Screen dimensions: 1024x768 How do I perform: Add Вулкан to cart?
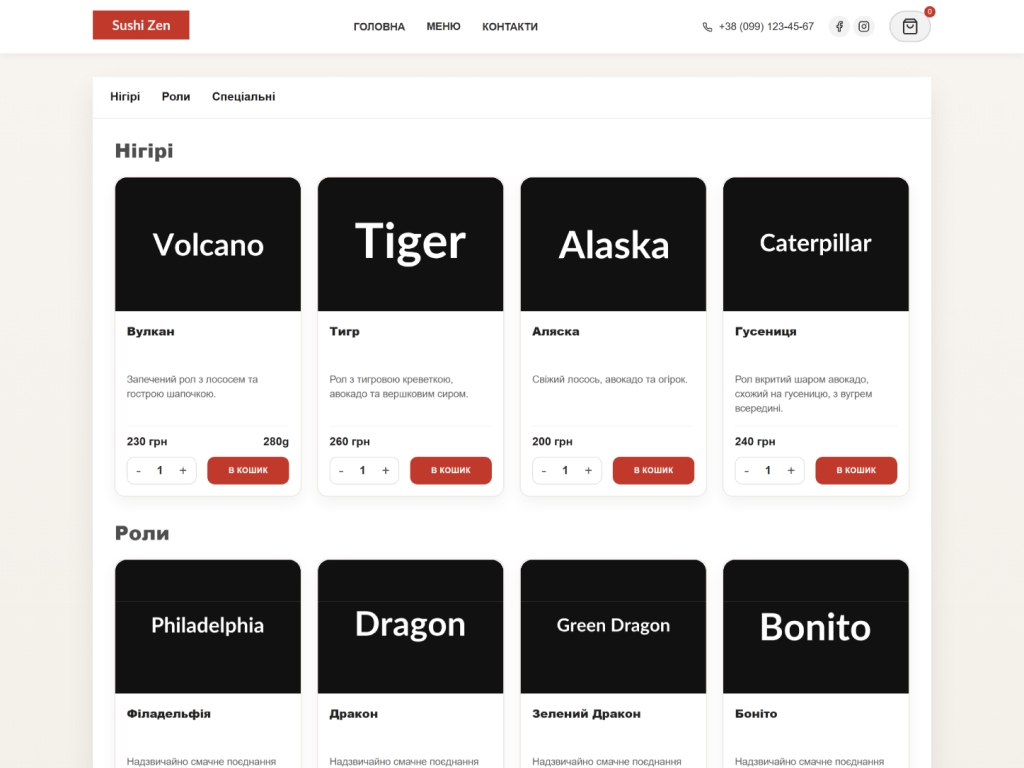pyautogui.click(x=248, y=470)
